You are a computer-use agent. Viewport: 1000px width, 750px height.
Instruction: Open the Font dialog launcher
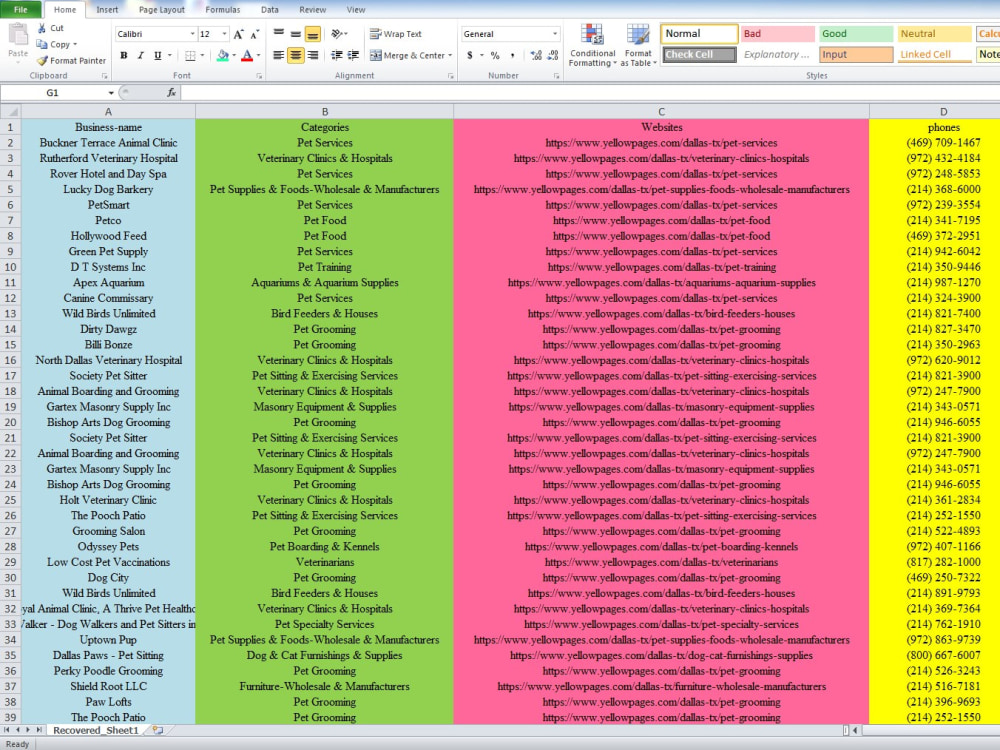pyautogui.click(x=259, y=76)
